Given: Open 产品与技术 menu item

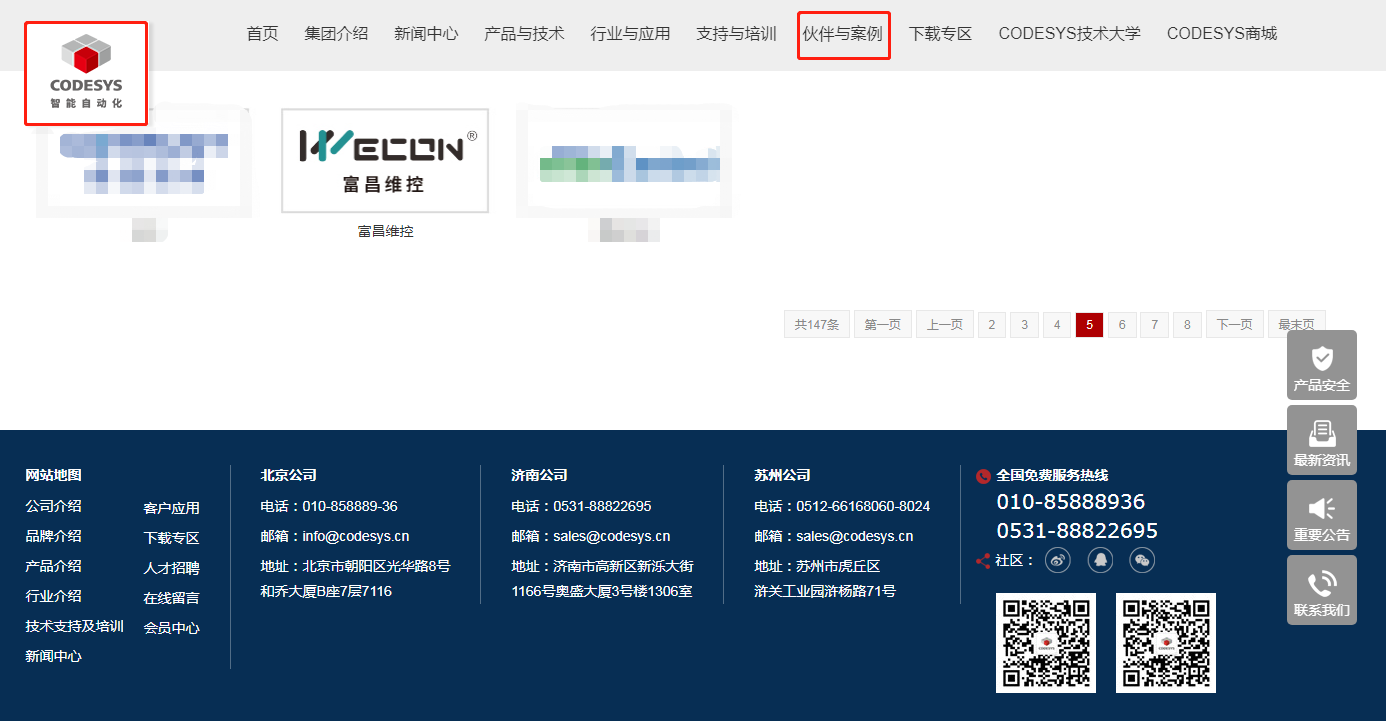Looking at the screenshot, I should [524, 33].
